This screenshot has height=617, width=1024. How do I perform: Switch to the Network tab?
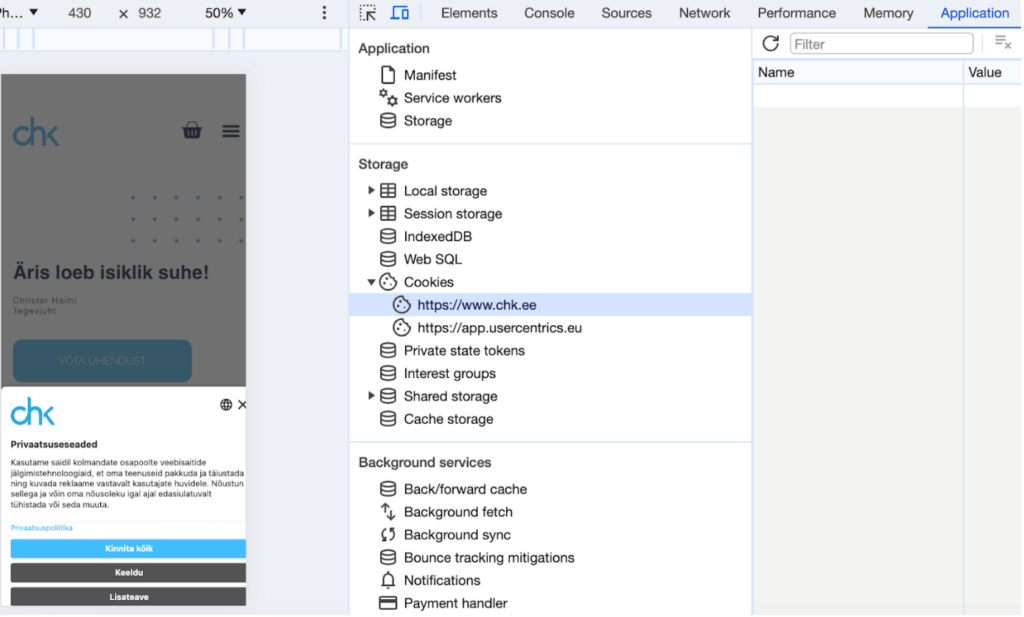pos(704,13)
